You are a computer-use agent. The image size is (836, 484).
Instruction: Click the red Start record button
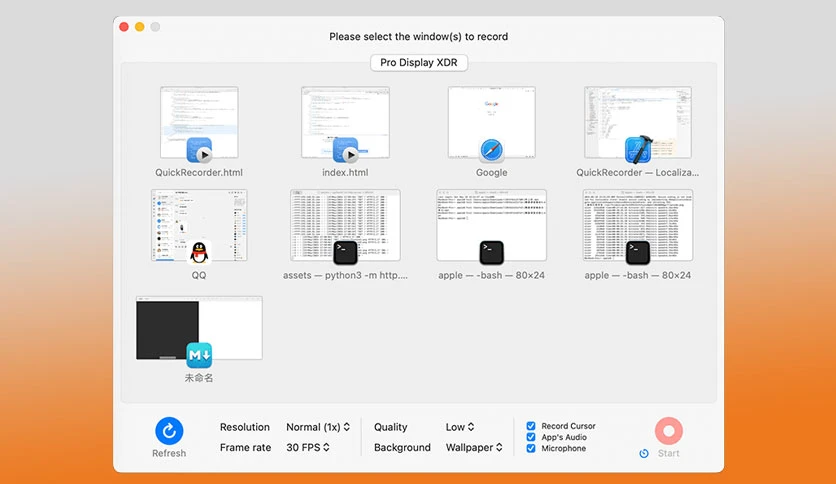[669, 431]
